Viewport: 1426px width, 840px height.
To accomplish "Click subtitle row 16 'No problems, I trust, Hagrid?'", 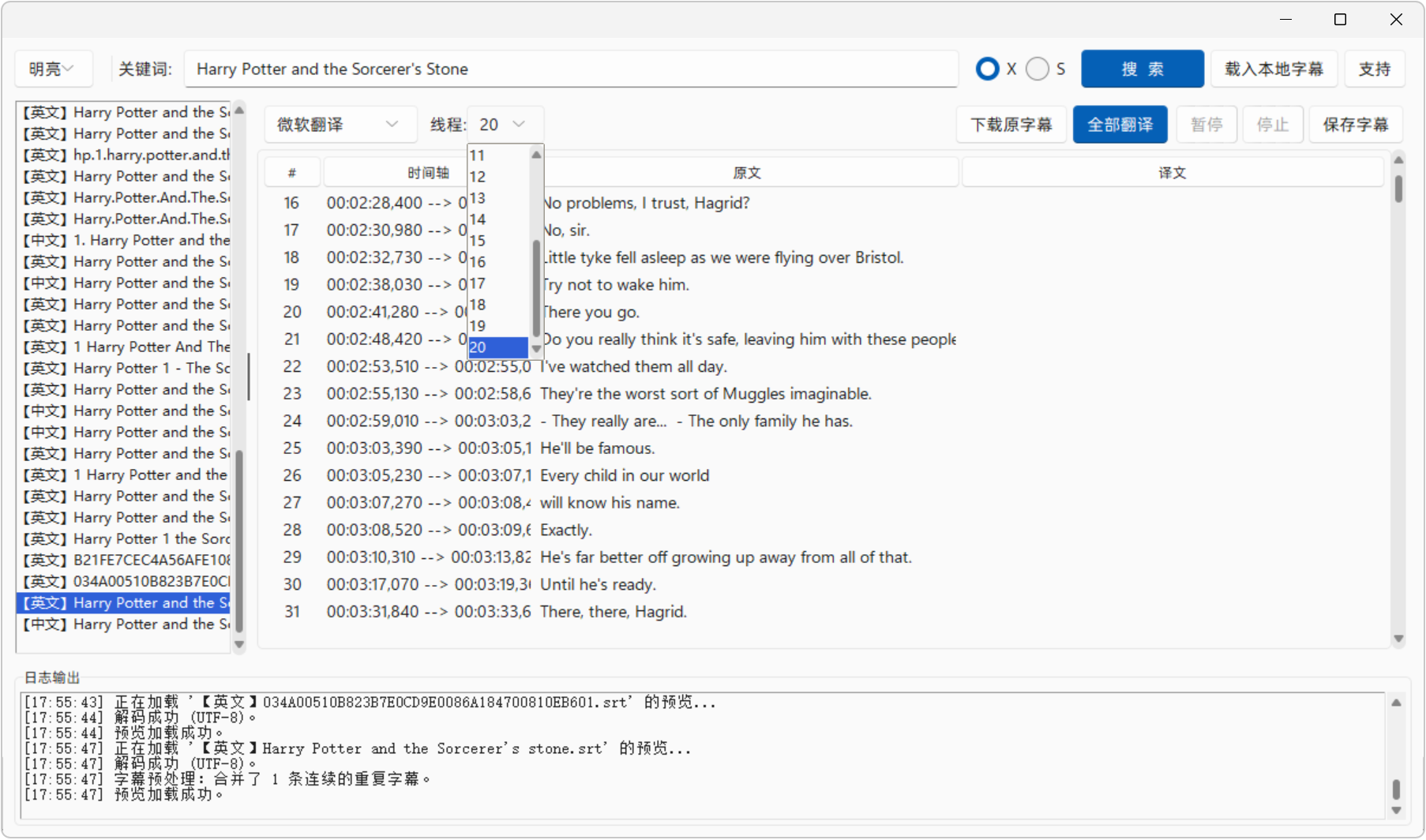I will click(824, 203).
